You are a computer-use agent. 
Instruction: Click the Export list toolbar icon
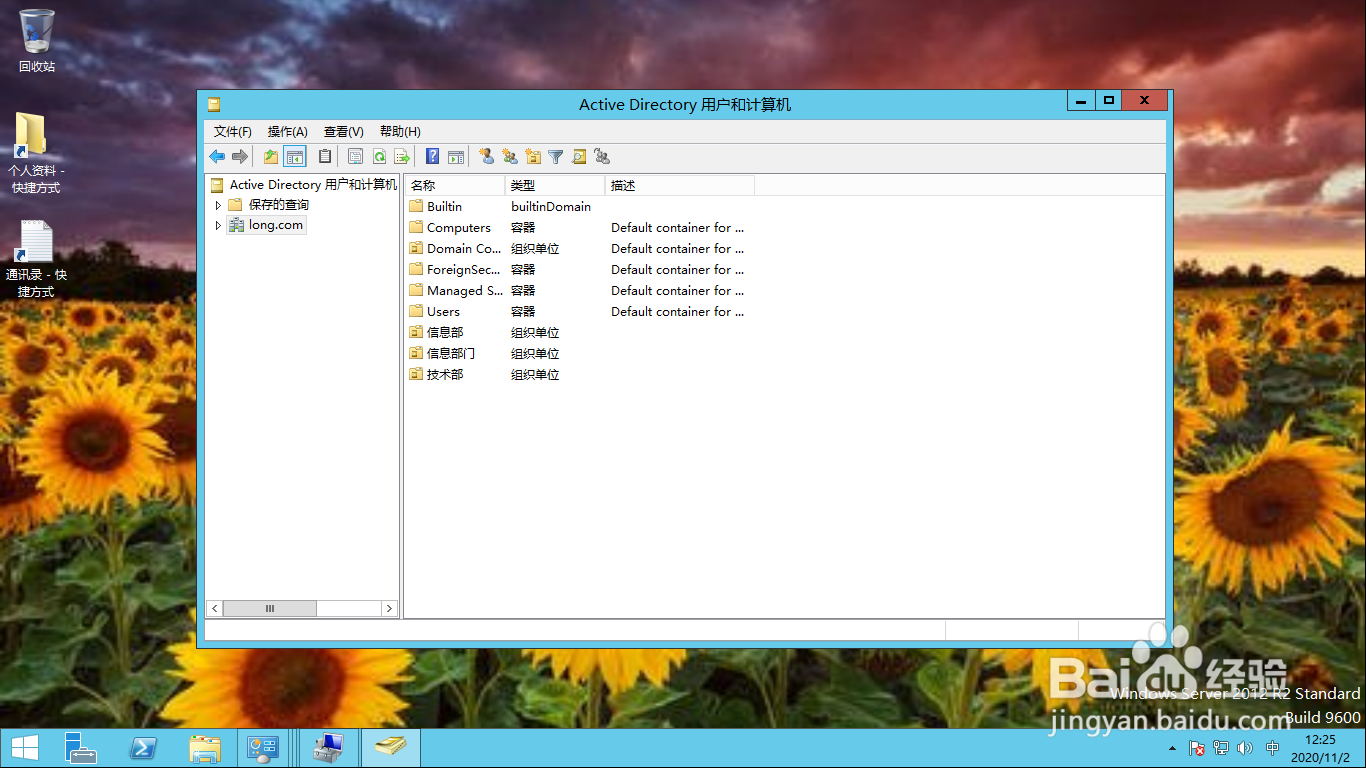[x=402, y=157]
